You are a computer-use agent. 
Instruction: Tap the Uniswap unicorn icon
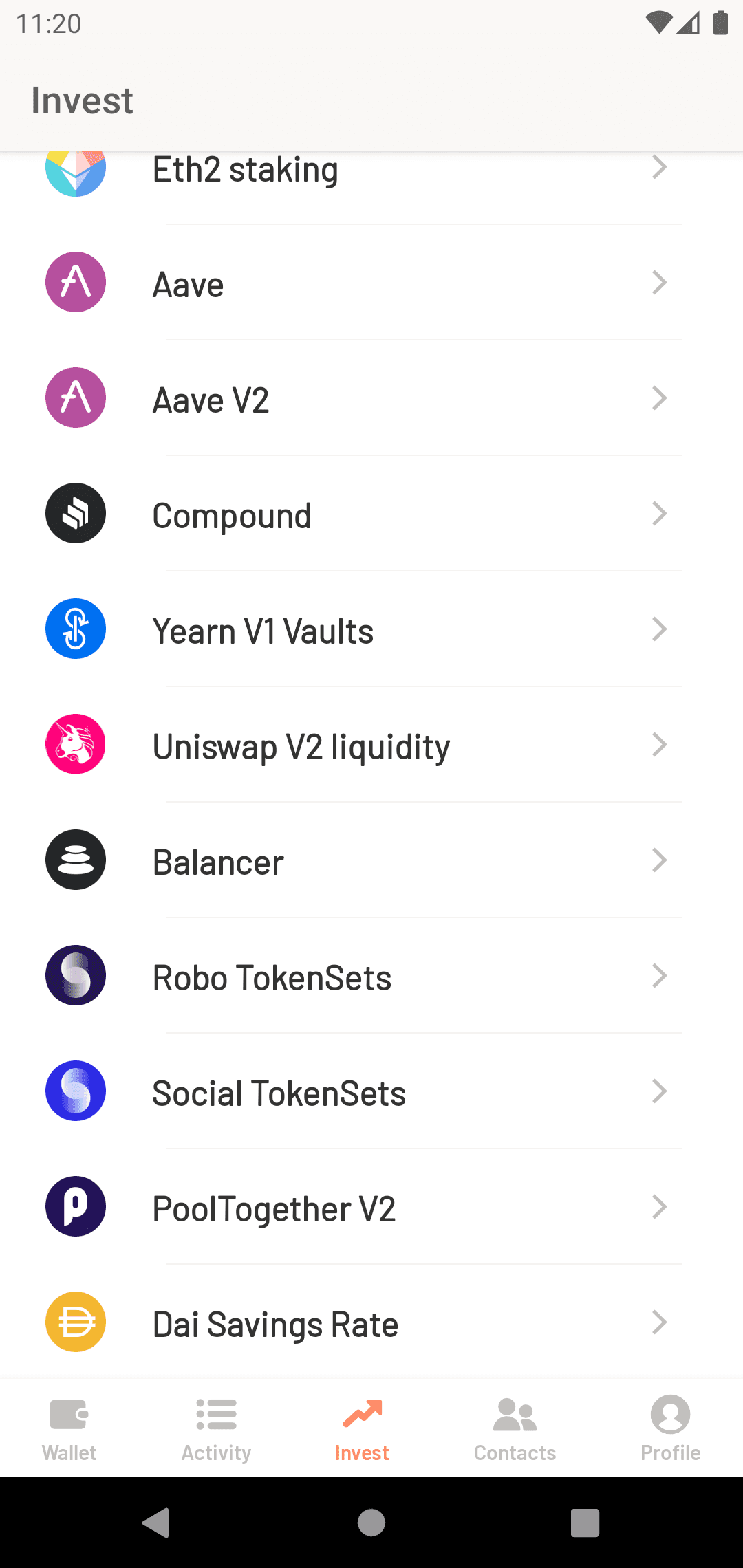76,744
